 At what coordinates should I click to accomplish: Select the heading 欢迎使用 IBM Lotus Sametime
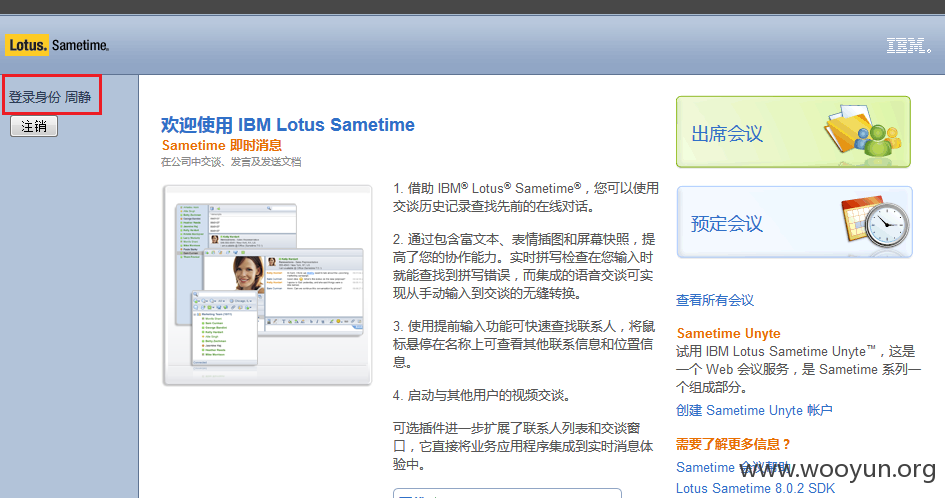pyautogui.click(x=287, y=125)
